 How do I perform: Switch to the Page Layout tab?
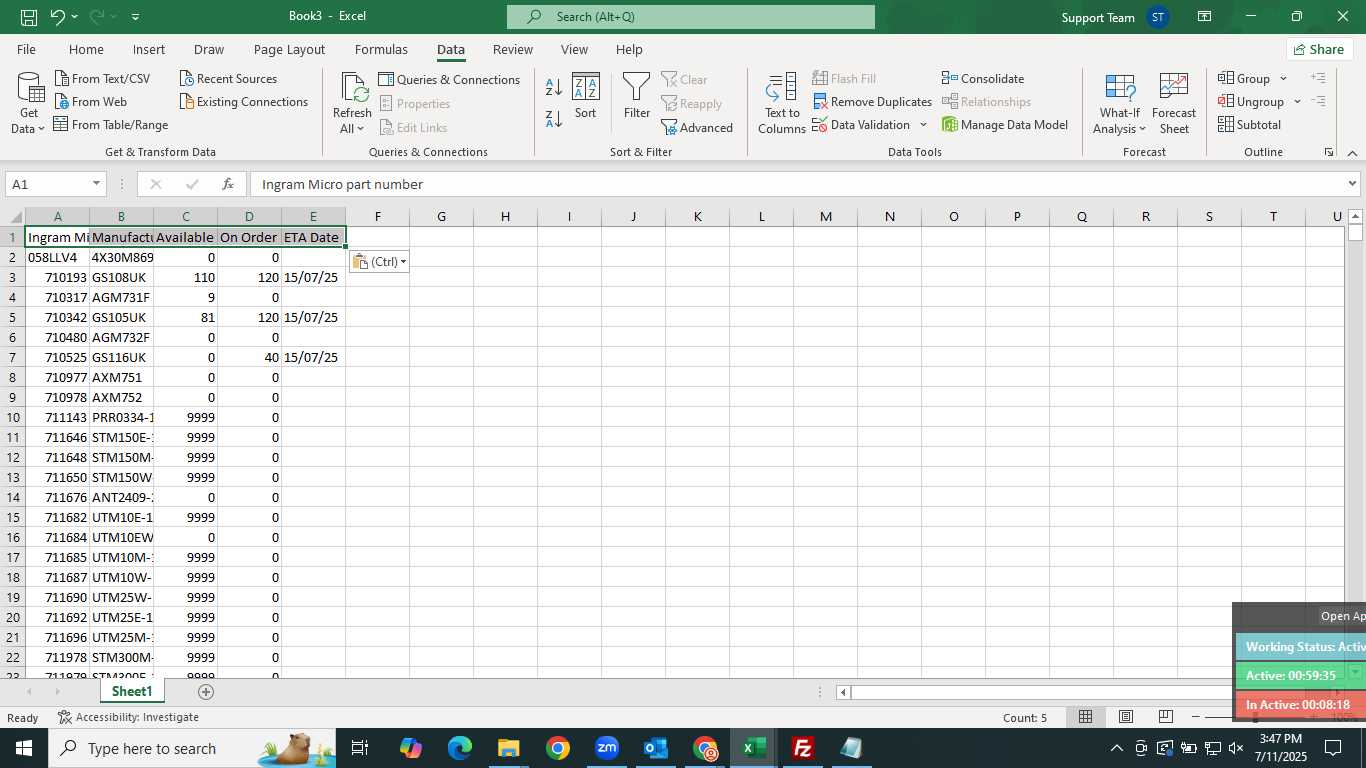[289, 49]
